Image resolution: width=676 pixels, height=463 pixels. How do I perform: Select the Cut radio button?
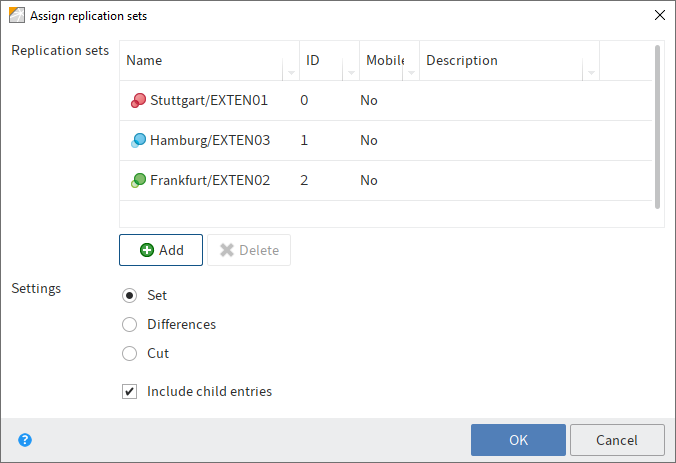pyautogui.click(x=129, y=354)
